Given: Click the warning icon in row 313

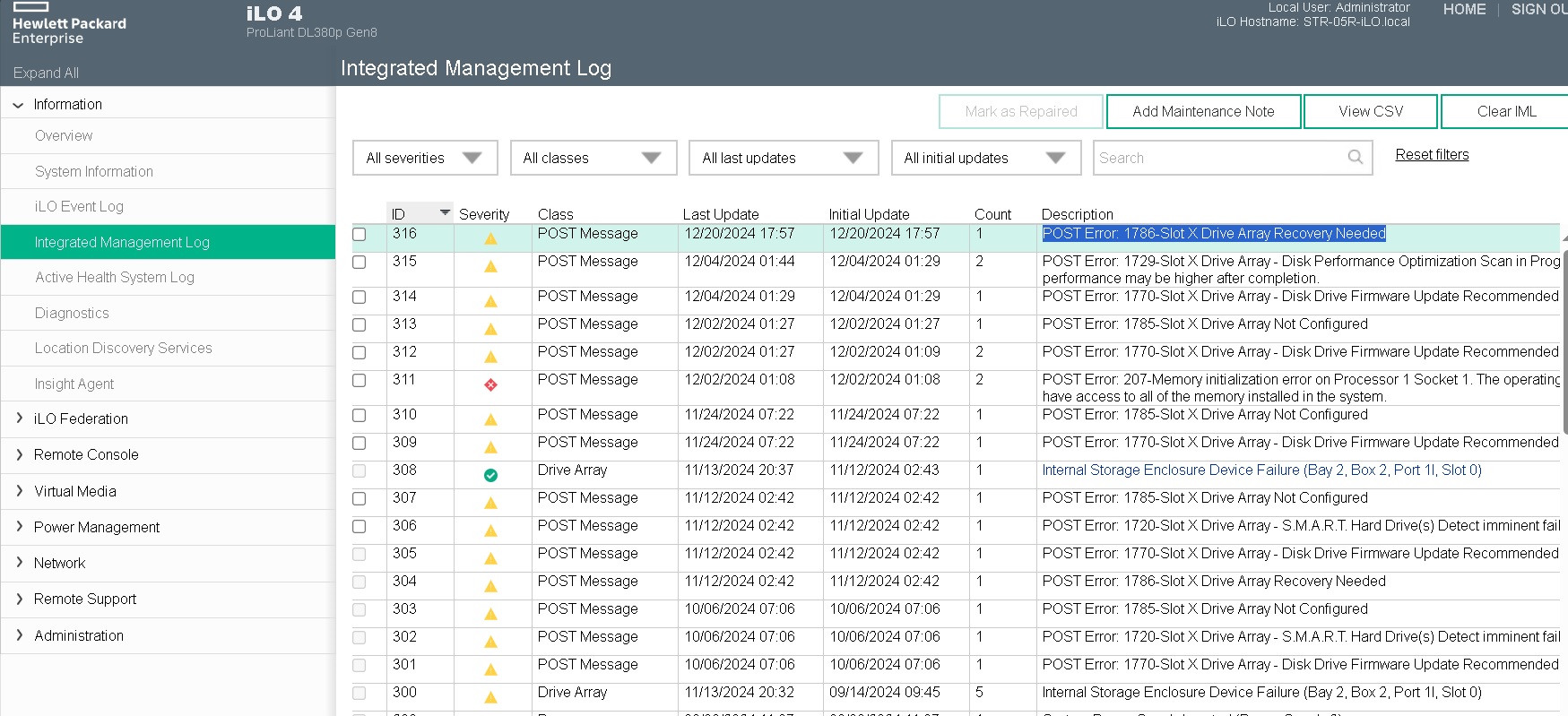Looking at the screenshot, I should pos(490,329).
